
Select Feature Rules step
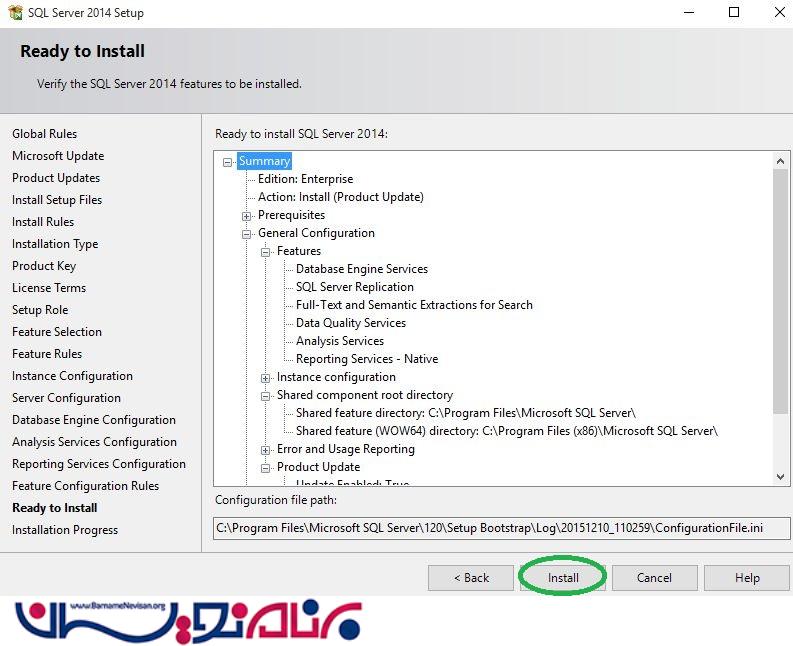coord(47,354)
